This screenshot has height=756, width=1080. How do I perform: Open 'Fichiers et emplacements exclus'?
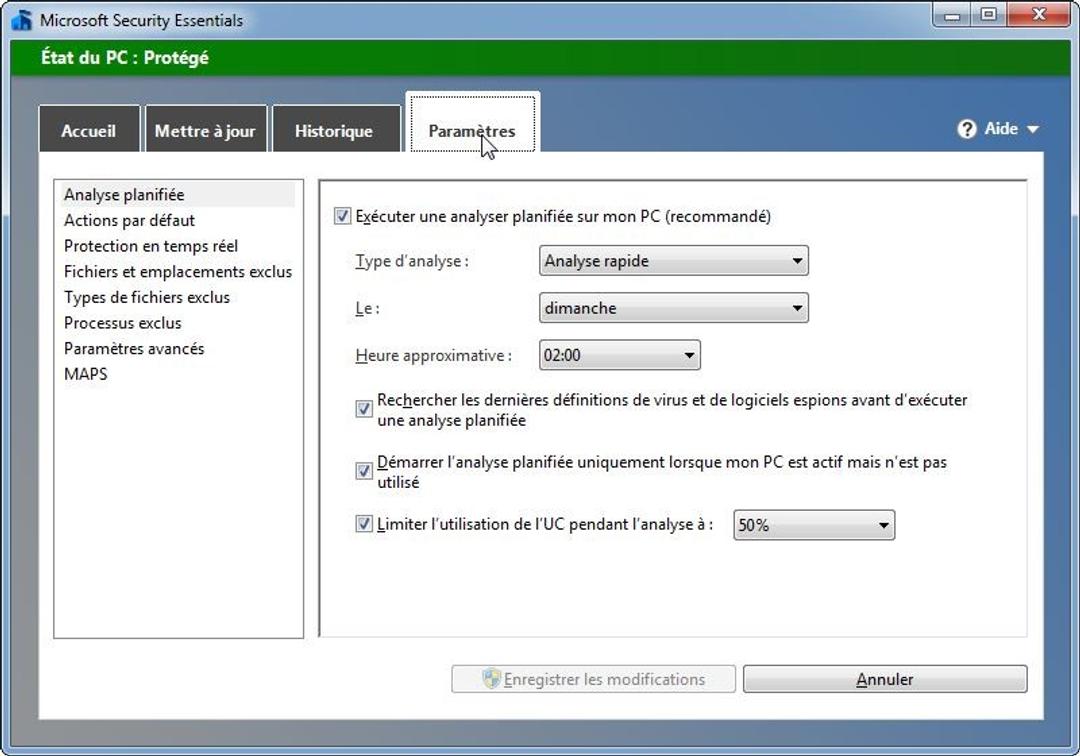pyautogui.click(x=178, y=271)
